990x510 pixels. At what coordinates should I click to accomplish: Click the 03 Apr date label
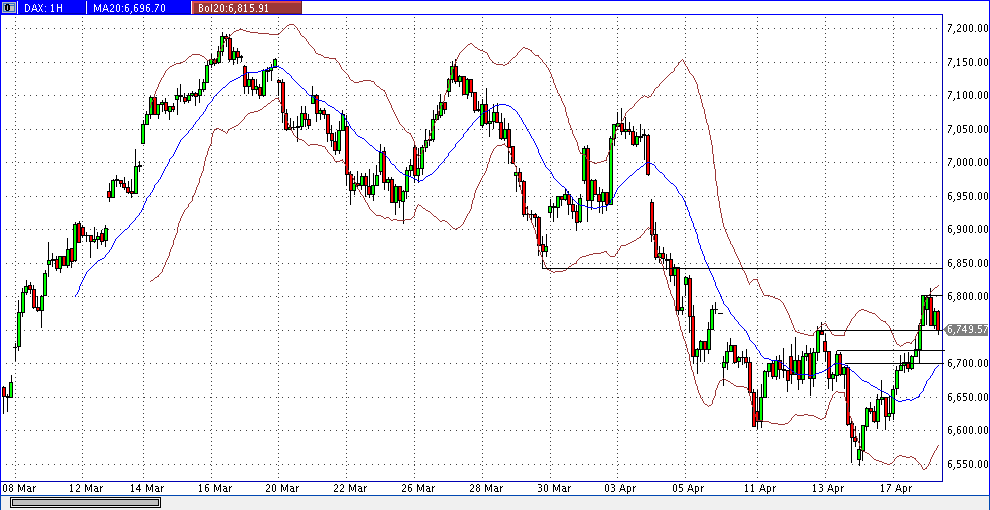tap(620, 488)
